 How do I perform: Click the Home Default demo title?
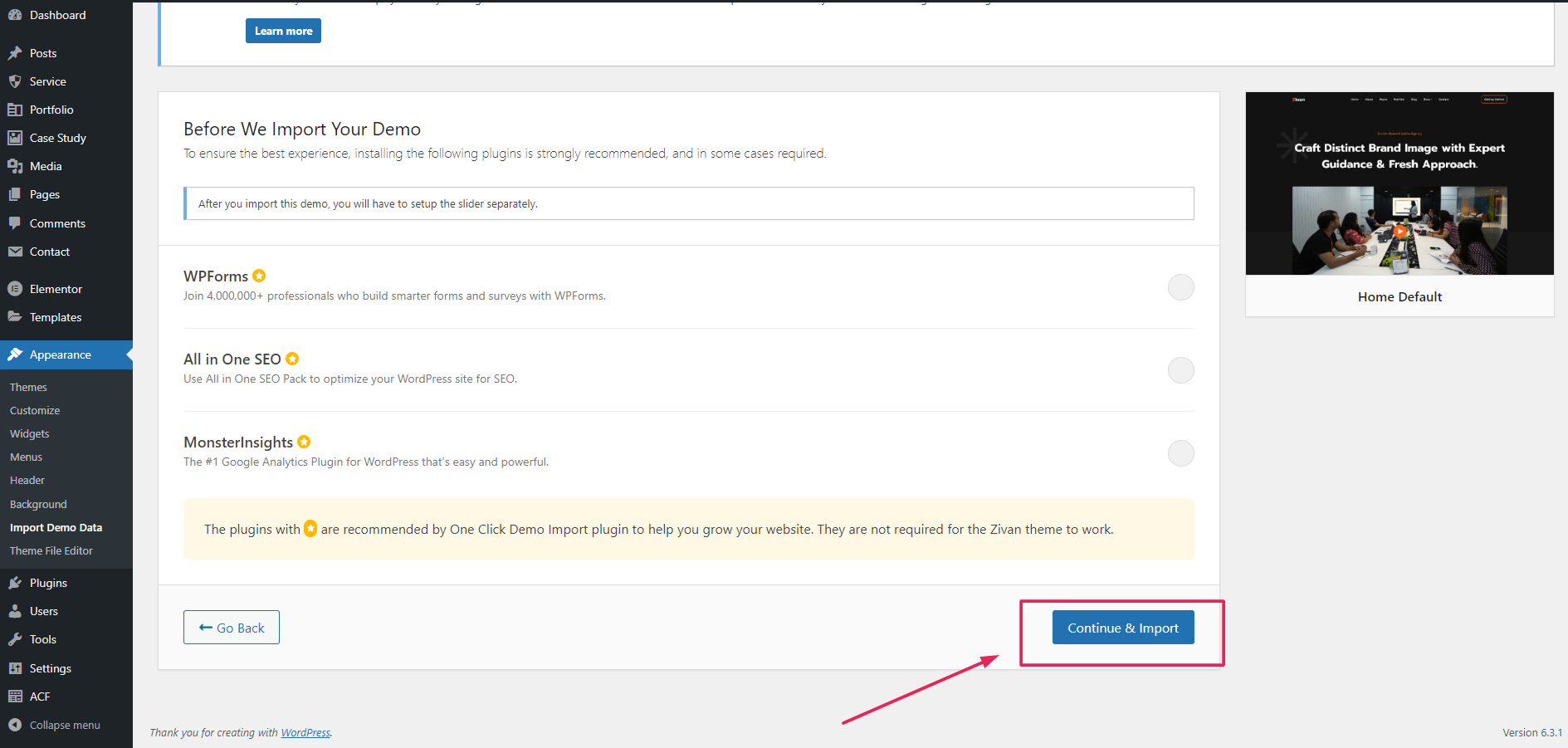1399,296
